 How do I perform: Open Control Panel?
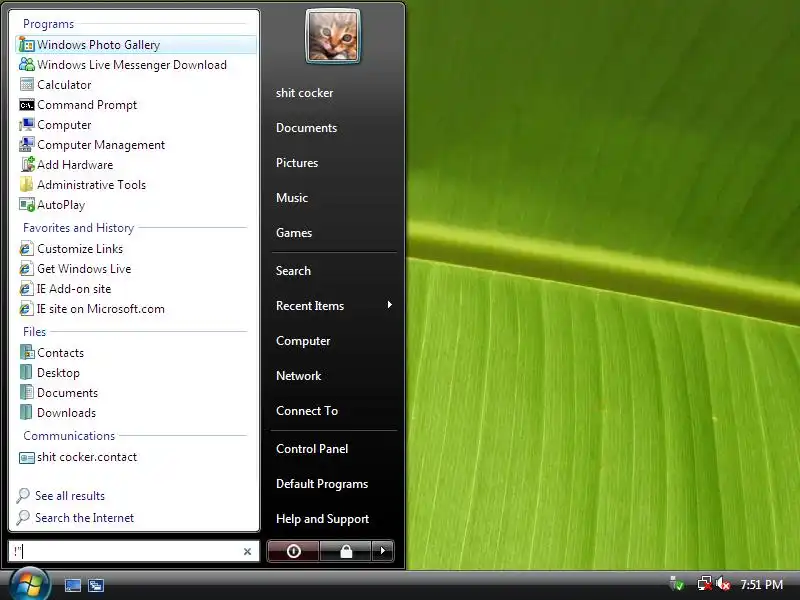312,449
